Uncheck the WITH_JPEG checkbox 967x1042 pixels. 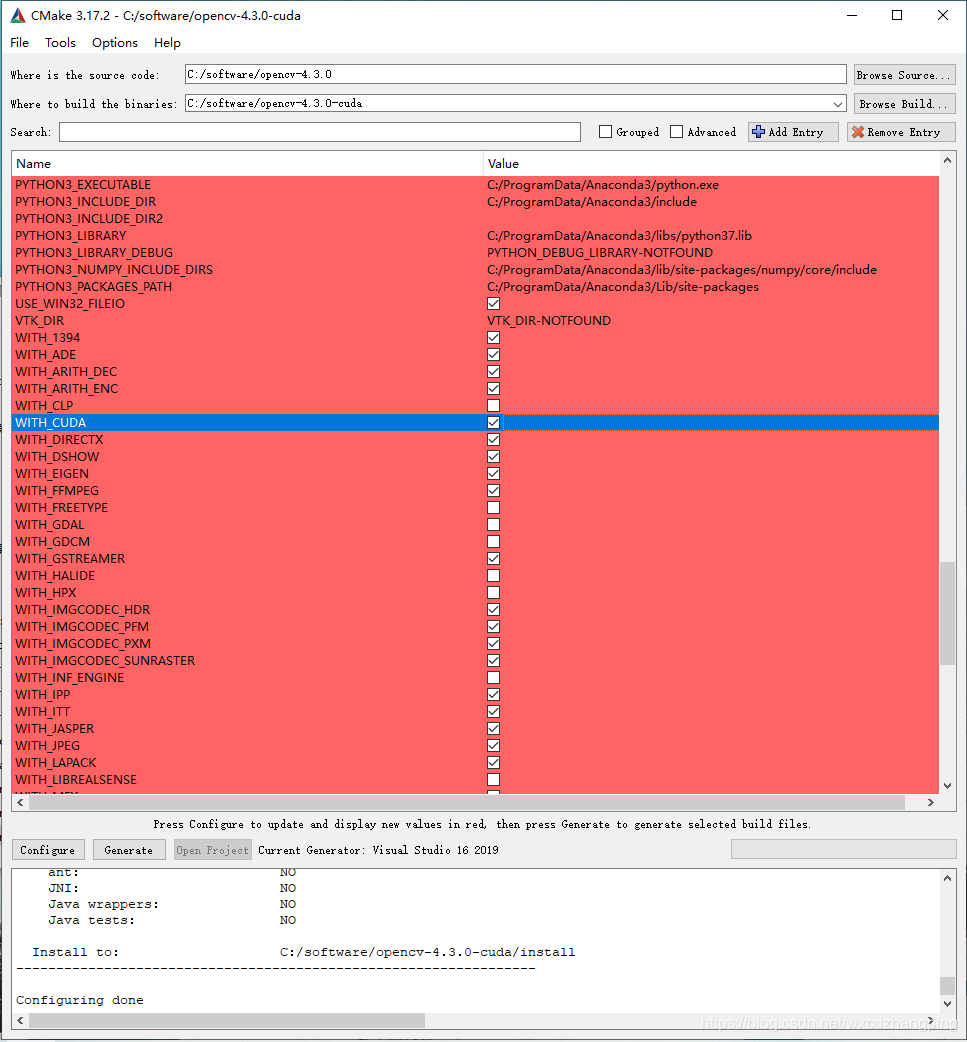[493, 746]
